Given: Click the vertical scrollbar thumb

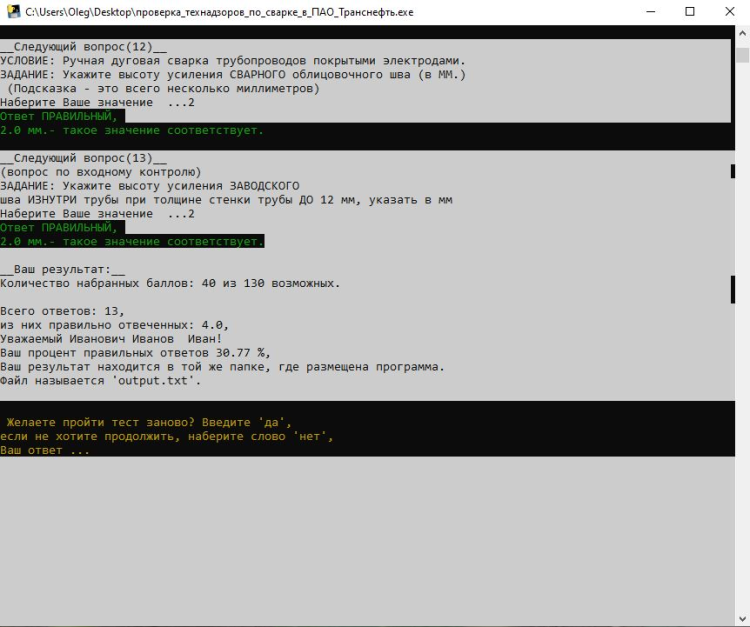Looking at the screenshot, I should 741,52.
